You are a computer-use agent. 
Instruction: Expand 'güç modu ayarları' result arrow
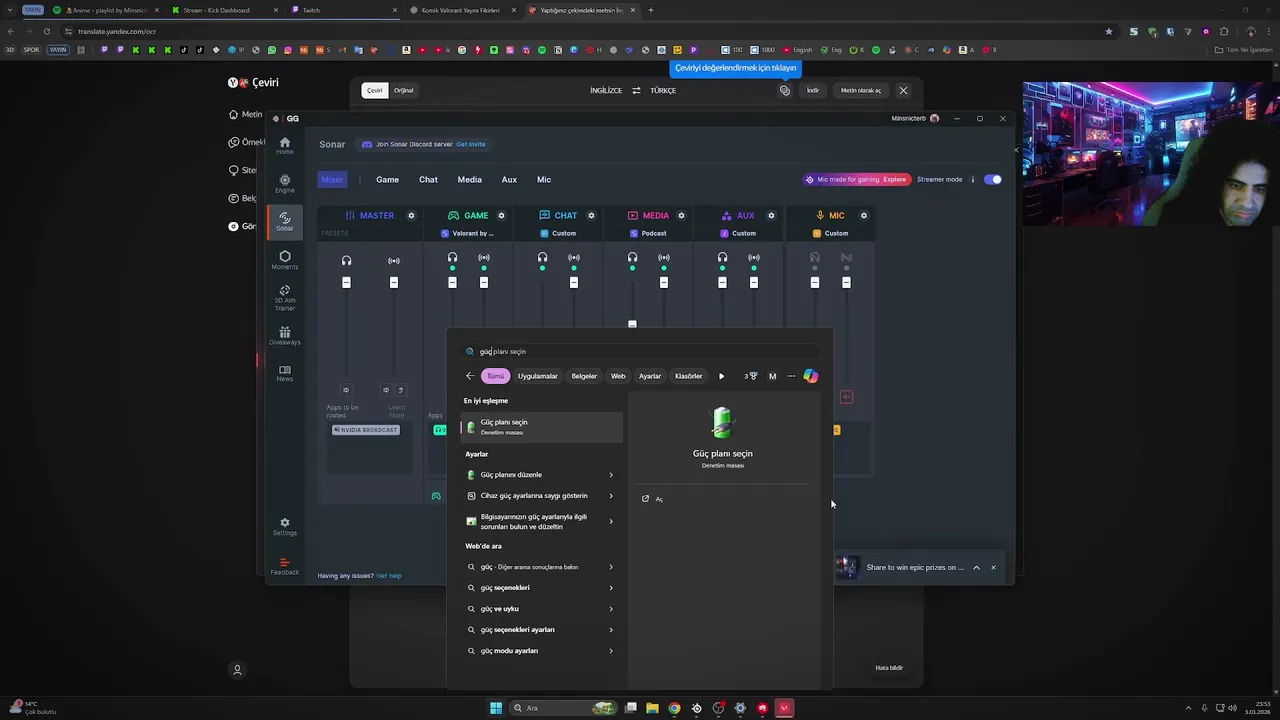pyautogui.click(x=611, y=651)
